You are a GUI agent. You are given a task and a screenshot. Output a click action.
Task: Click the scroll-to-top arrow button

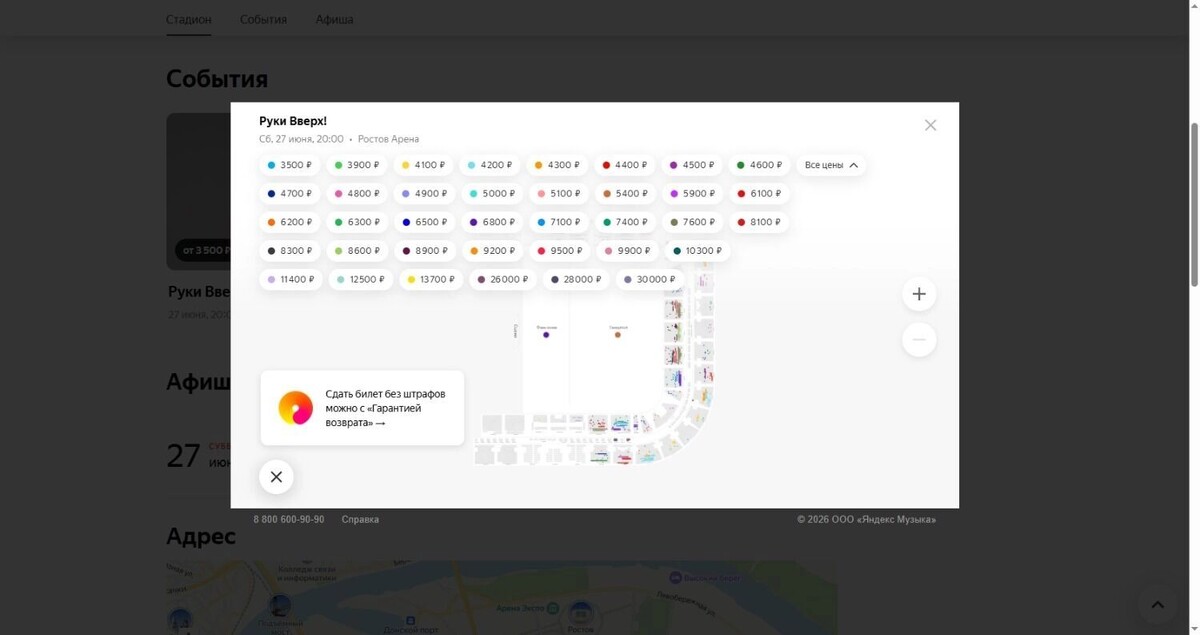coord(1157,604)
